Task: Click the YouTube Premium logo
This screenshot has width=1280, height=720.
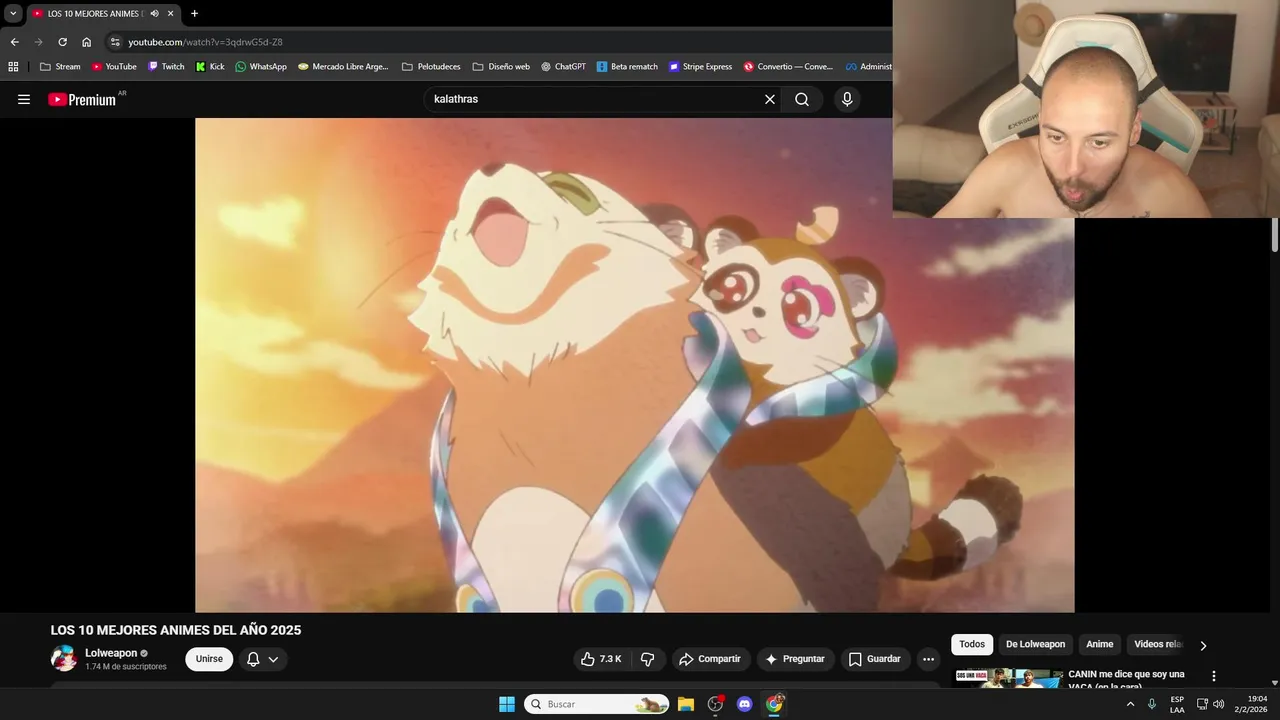Action: (x=82, y=99)
